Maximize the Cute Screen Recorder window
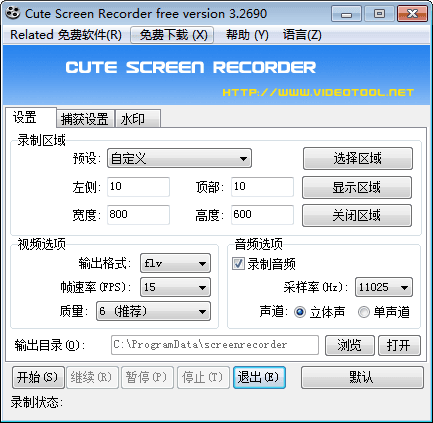This screenshot has width=433, height=423. (x=379, y=14)
